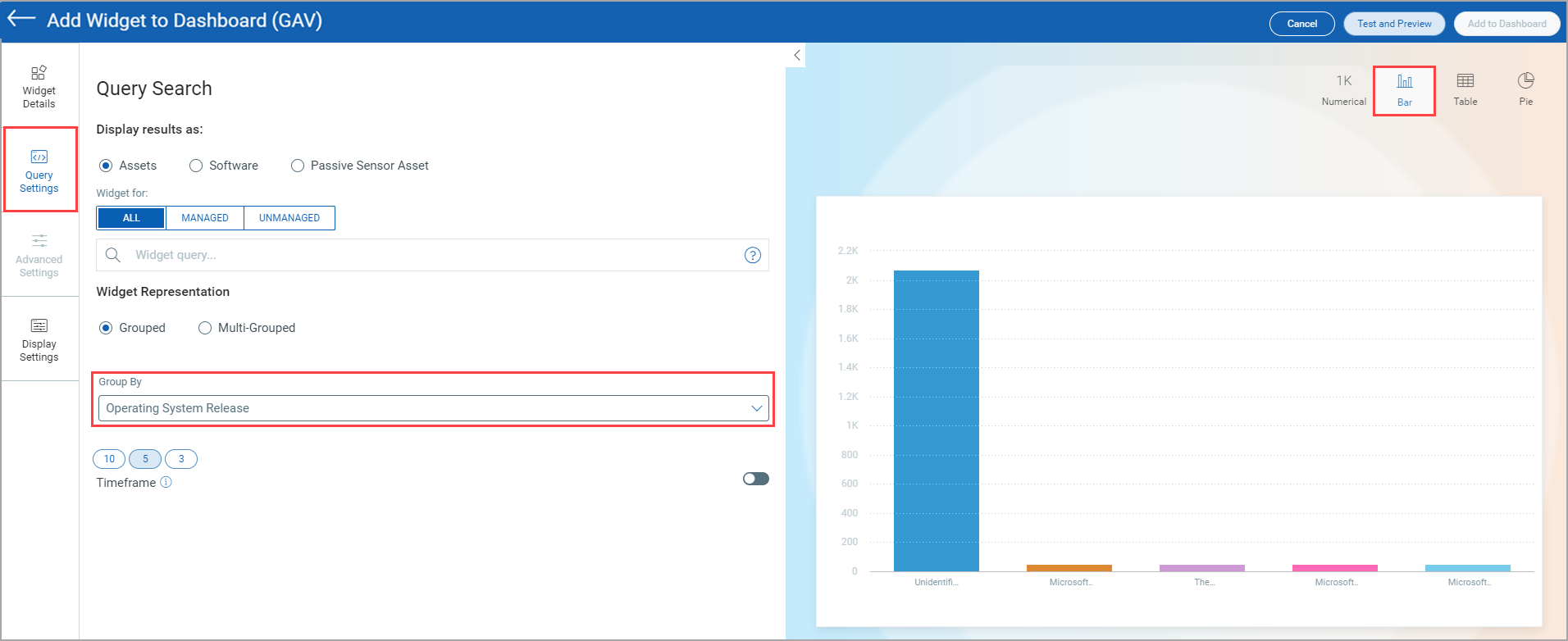The height and width of the screenshot is (641, 1568).
Task: Click the purple The... bar
Action: [x=1202, y=568]
